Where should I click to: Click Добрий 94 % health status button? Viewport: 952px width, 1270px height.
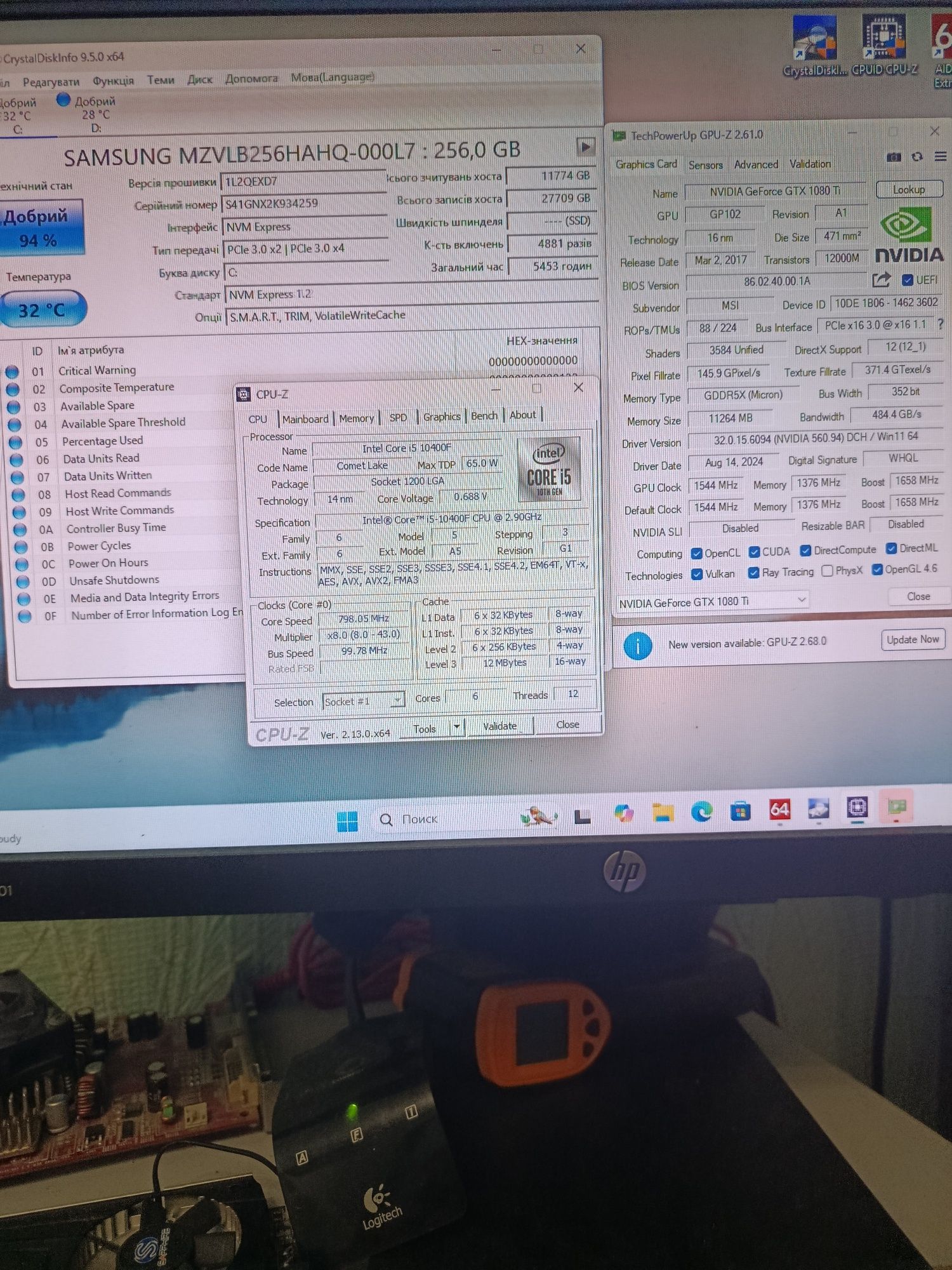click(41, 227)
